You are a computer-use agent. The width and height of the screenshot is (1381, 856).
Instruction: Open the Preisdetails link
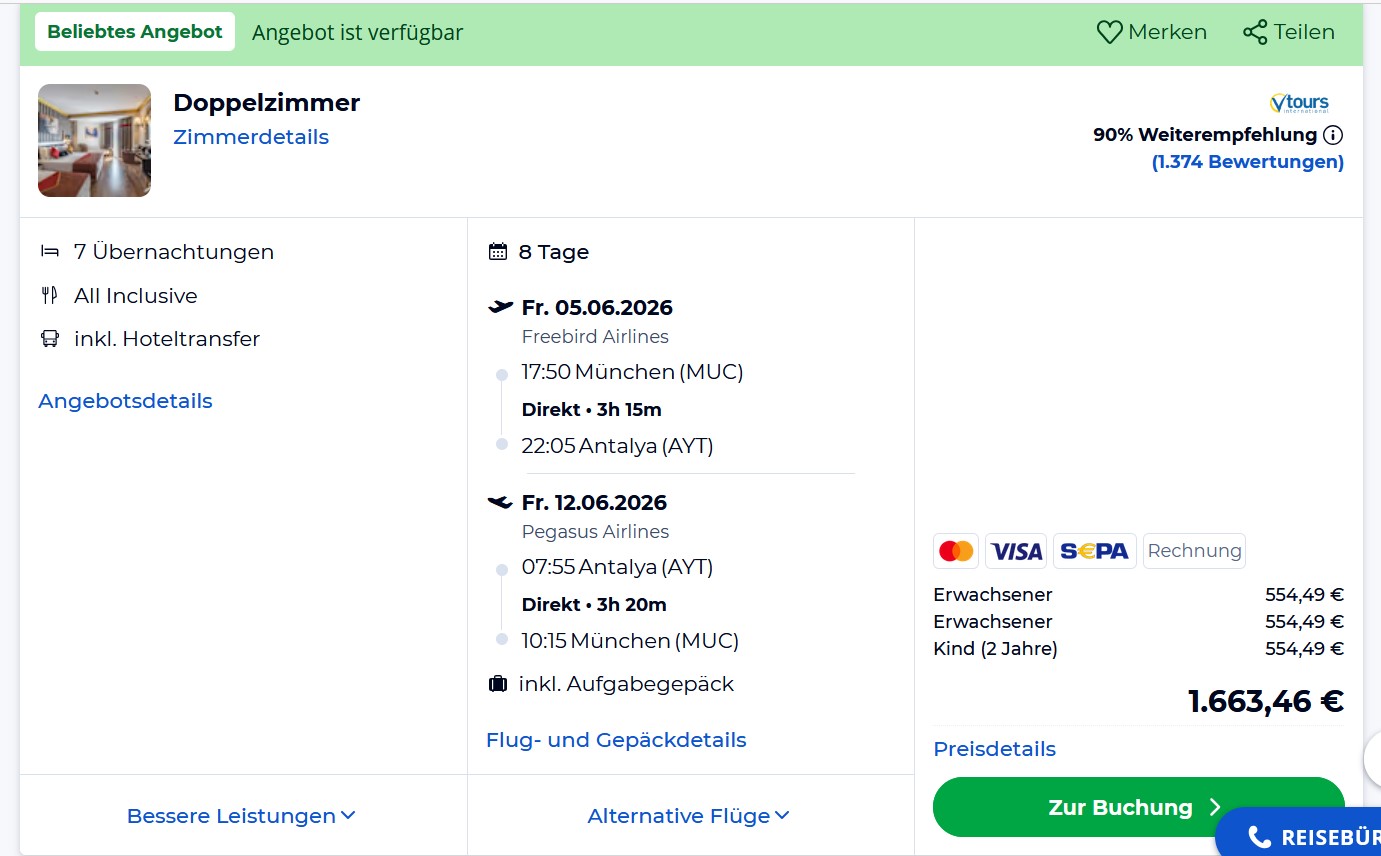(994, 749)
